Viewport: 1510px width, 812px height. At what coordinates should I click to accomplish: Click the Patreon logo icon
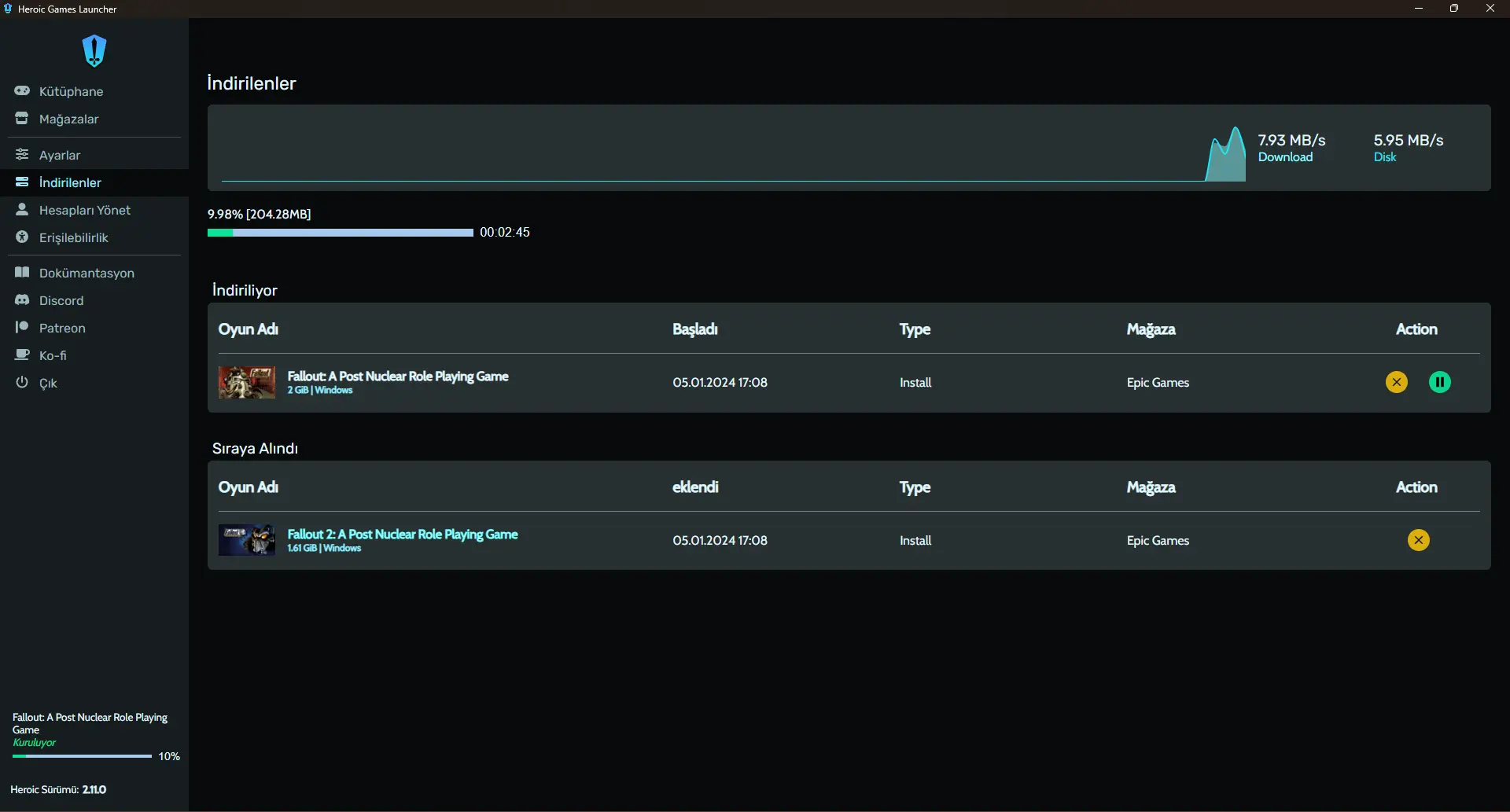click(22, 328)
